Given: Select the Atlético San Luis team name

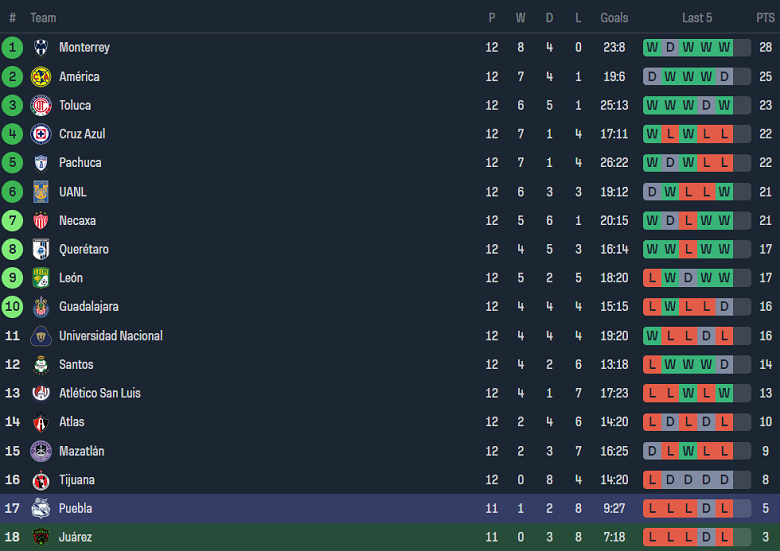Looking at the screenshot, I should 99,393.
